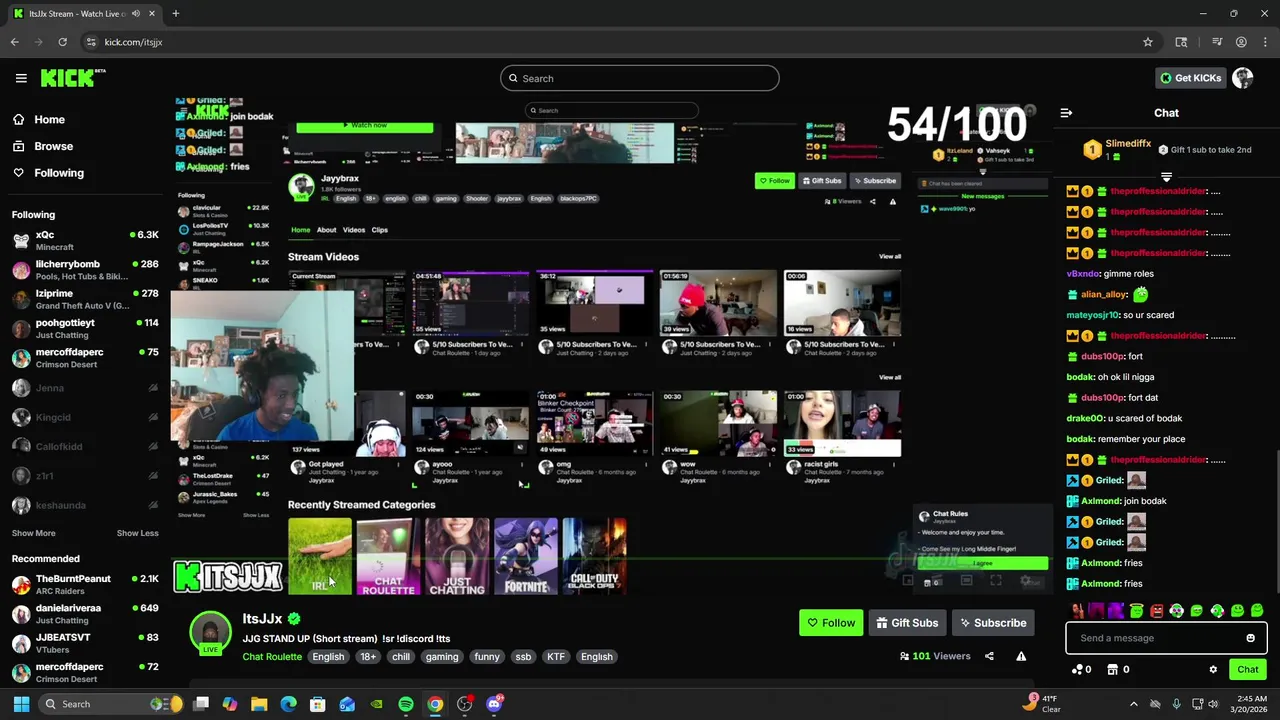
Task: Click the Gift Subs button
Action: click(x=907, y=623)
